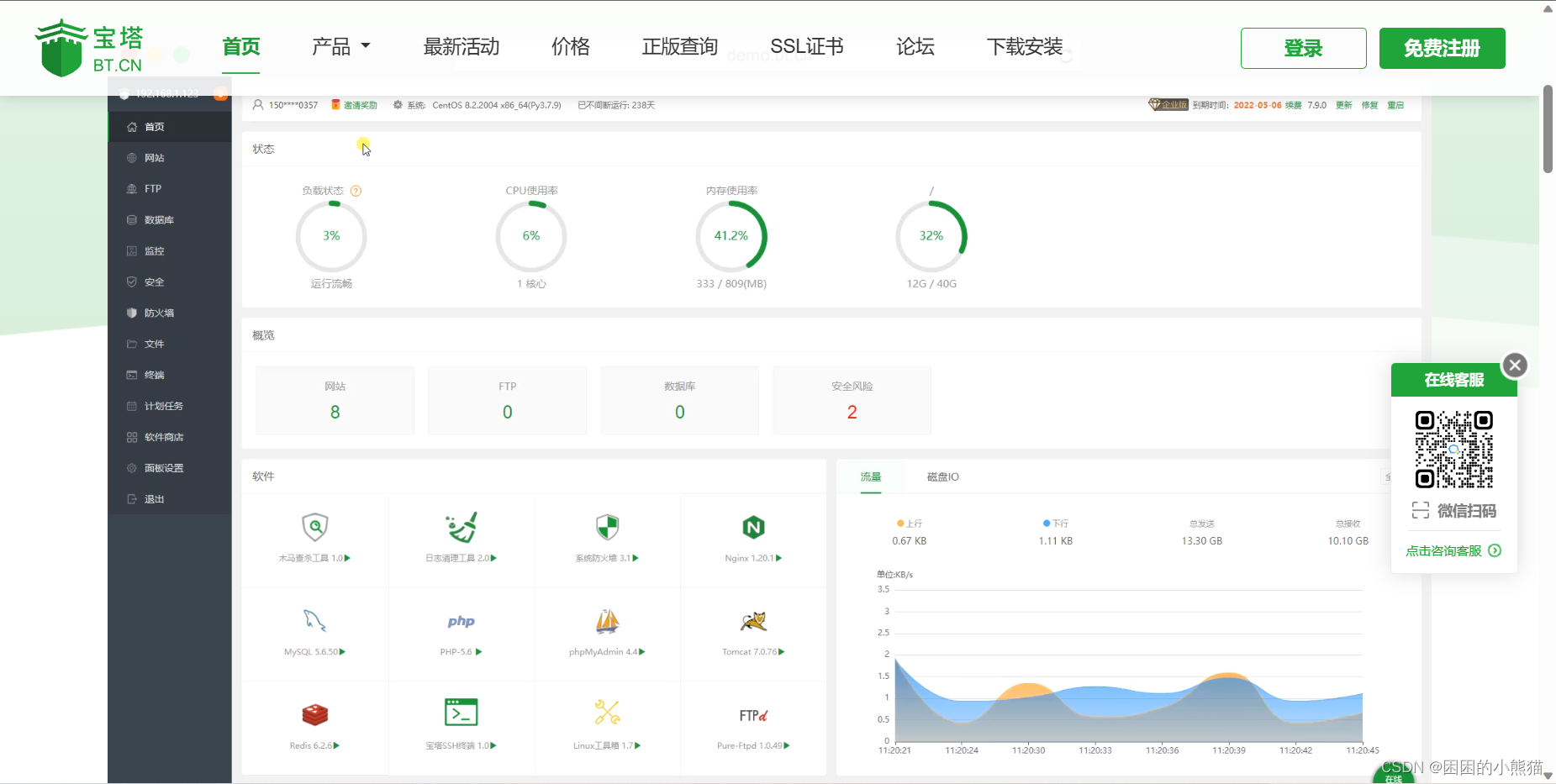Open MySQL 5.6.50 dolphin icon
1556x784 pixels.
click(314, 621)
